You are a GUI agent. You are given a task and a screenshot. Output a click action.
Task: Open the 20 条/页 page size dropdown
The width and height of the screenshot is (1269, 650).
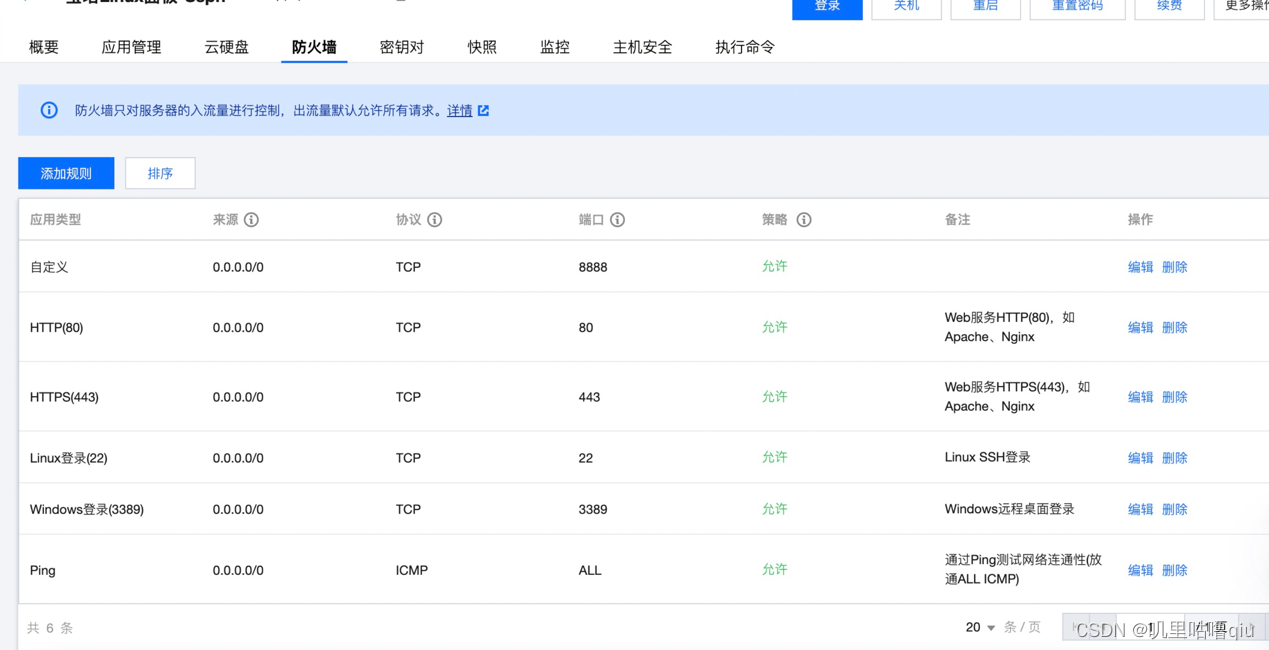pyautogui.click(x=980, y=627)
